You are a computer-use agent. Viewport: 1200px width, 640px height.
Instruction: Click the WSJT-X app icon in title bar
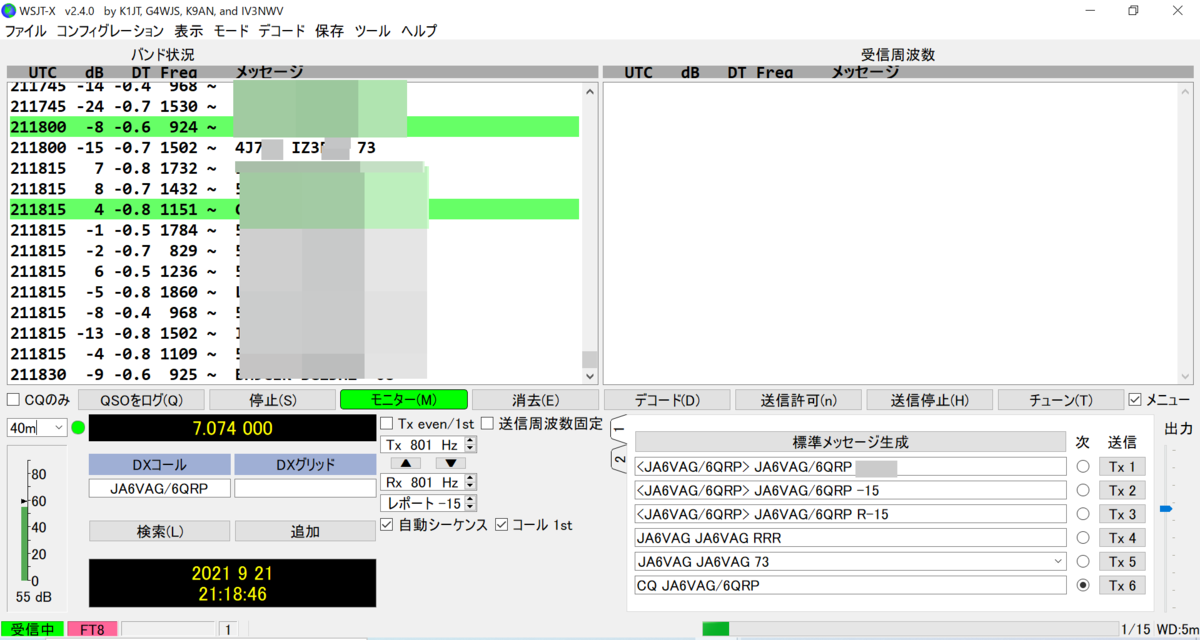point(10,10)
